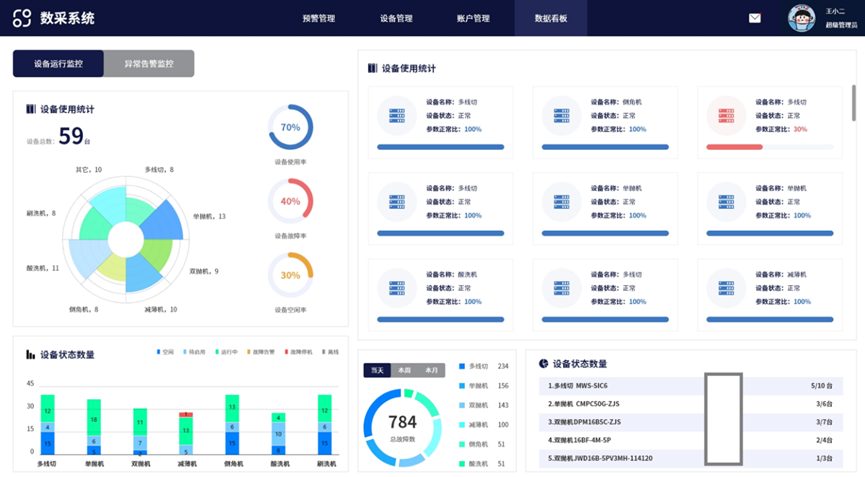The image size is (865, 477).
Task: Click the 倒角机 device card icon
Action: click(561, 115)
